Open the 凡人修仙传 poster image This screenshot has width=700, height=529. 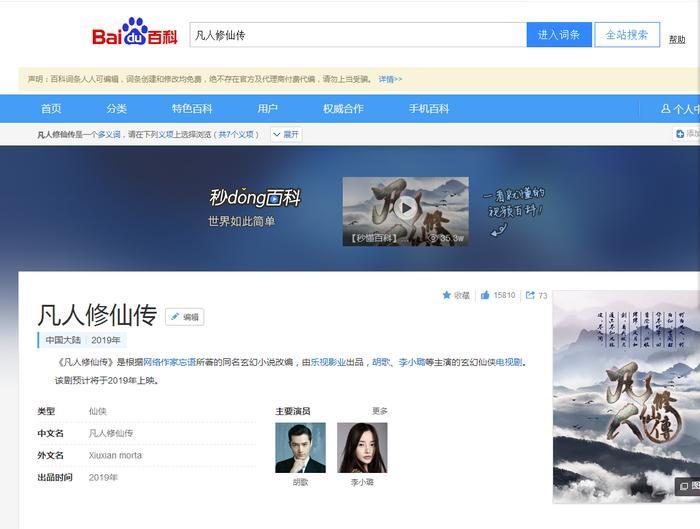(626, 396)
